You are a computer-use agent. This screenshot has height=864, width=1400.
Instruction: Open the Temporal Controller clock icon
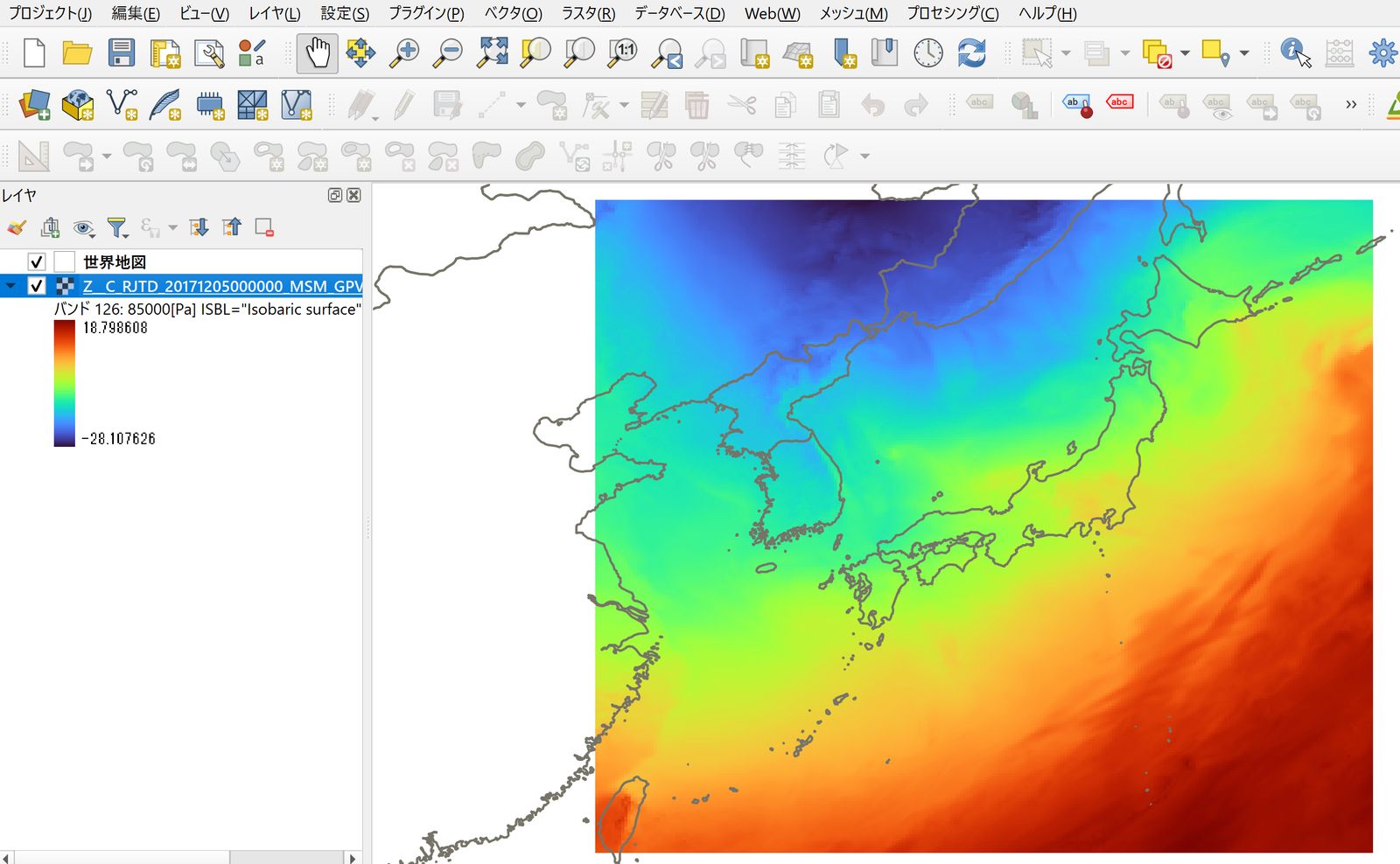point(928,53)
